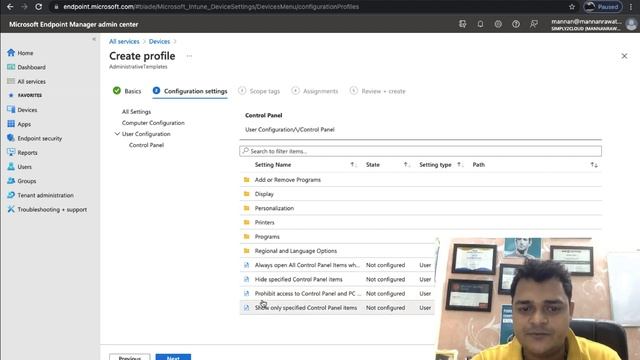640x360 pixels.
Task: Open the browser three-dot menu
Action: tap(631, 7)
